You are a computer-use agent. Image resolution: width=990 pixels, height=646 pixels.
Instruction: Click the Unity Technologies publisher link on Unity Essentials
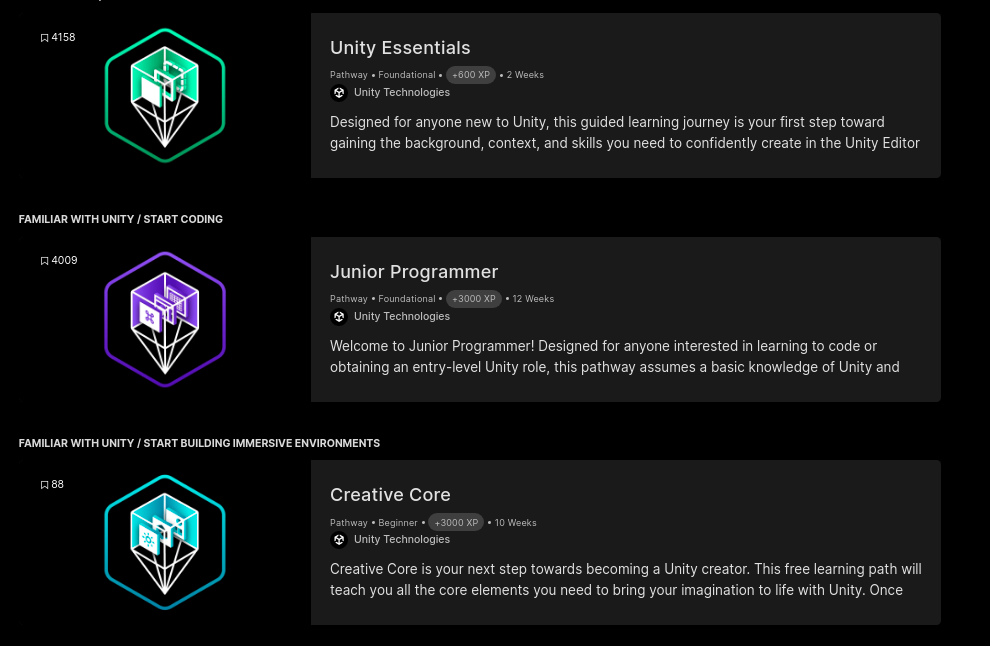(402, 92)
